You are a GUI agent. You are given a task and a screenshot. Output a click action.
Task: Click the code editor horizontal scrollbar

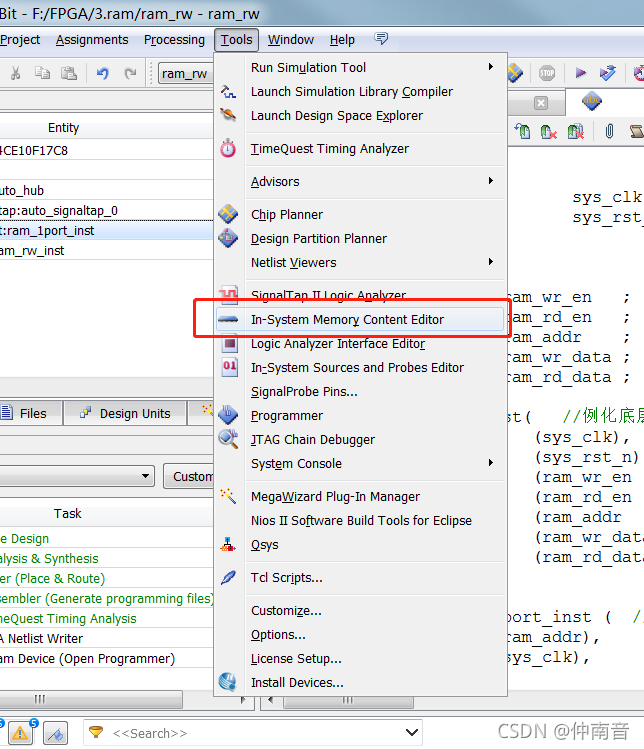[x=348, y=701]
